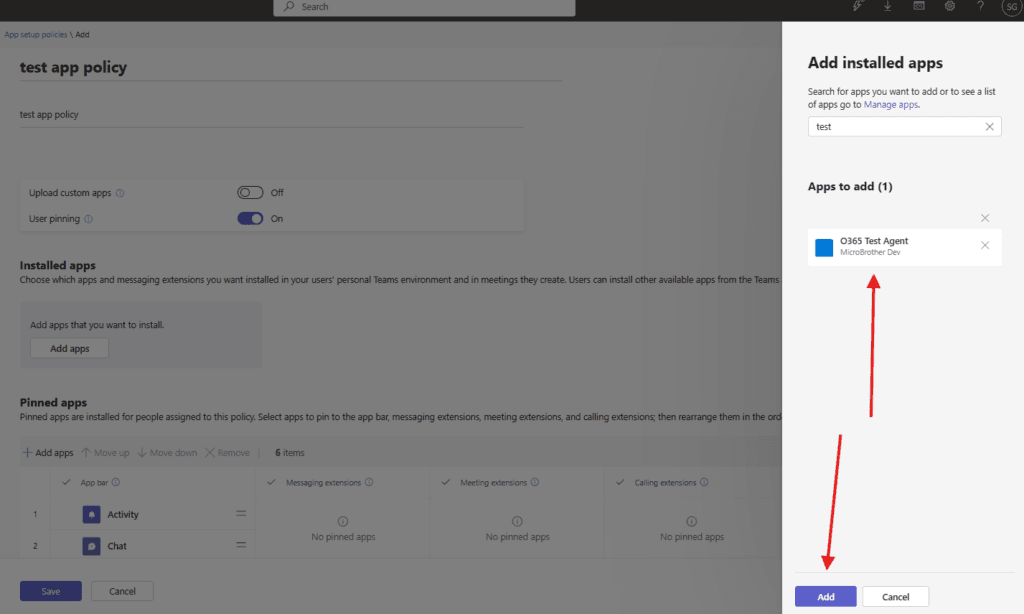Open help via the question mark icon

(980, 7)
